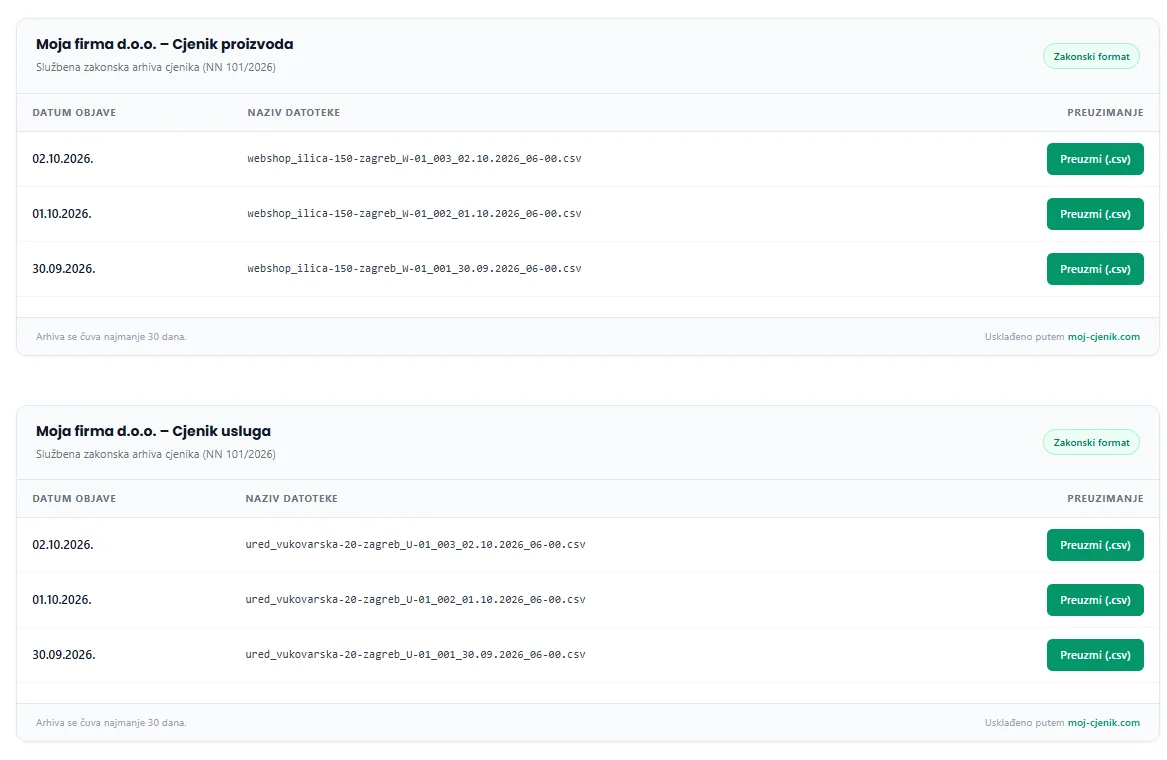Click date 02.10.2026. in Cjenik usluga table
Viewport: 1167px width, 760px height.
tap(63, 545)
